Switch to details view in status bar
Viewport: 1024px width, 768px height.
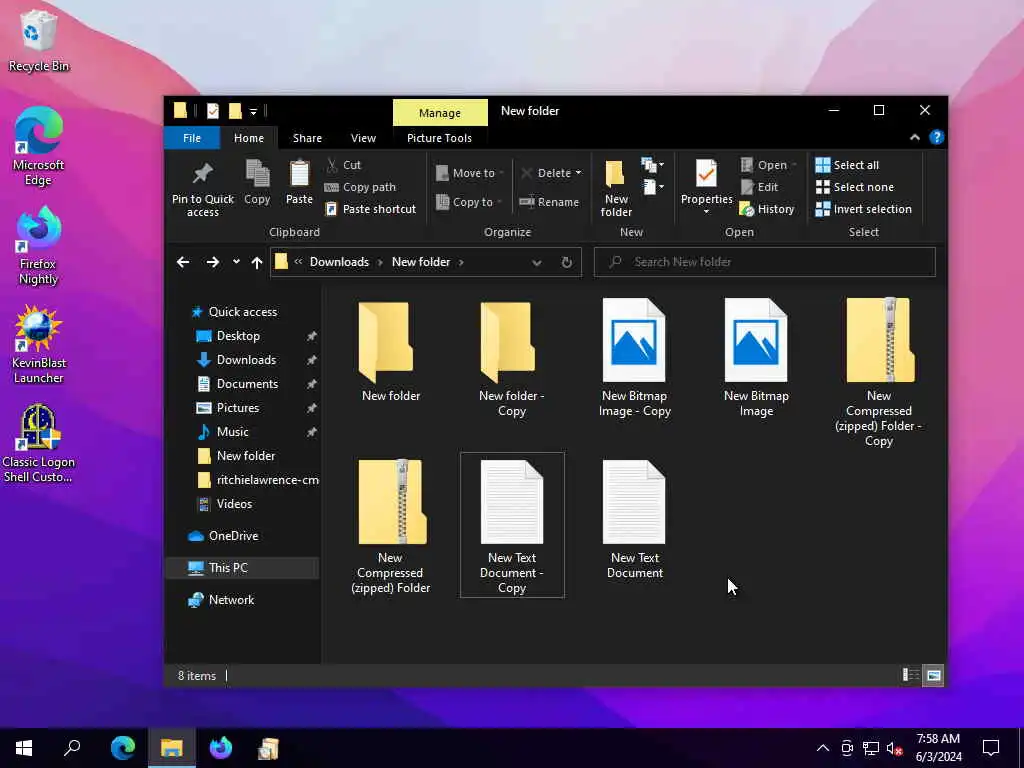[910, 675]
